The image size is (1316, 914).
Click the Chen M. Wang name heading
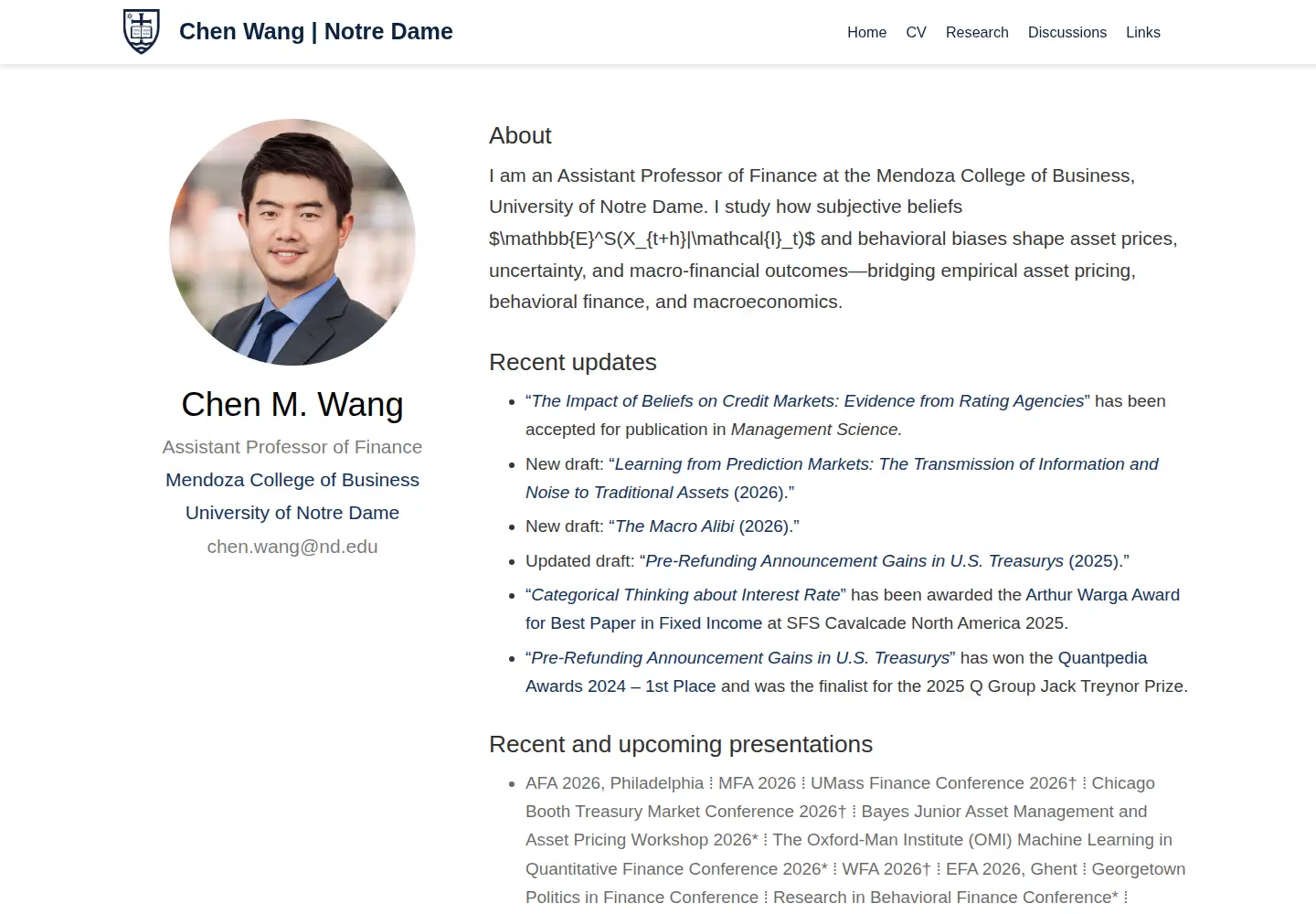(292, 404)
